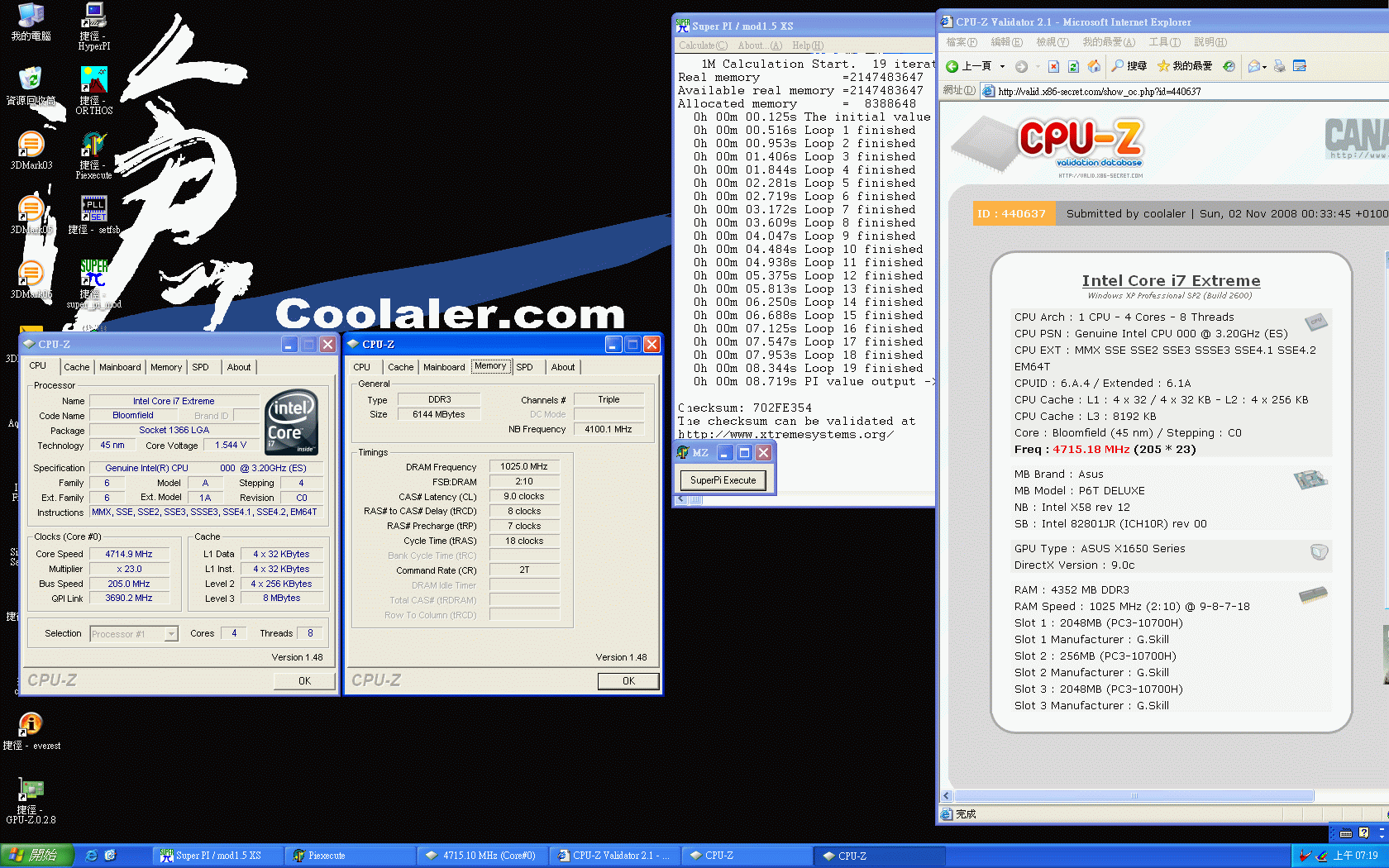Image resolution: width=1389 pixels, height=868 pixels.
Task: Click the IE Forward arrow icon
Action: point(1022,66)
